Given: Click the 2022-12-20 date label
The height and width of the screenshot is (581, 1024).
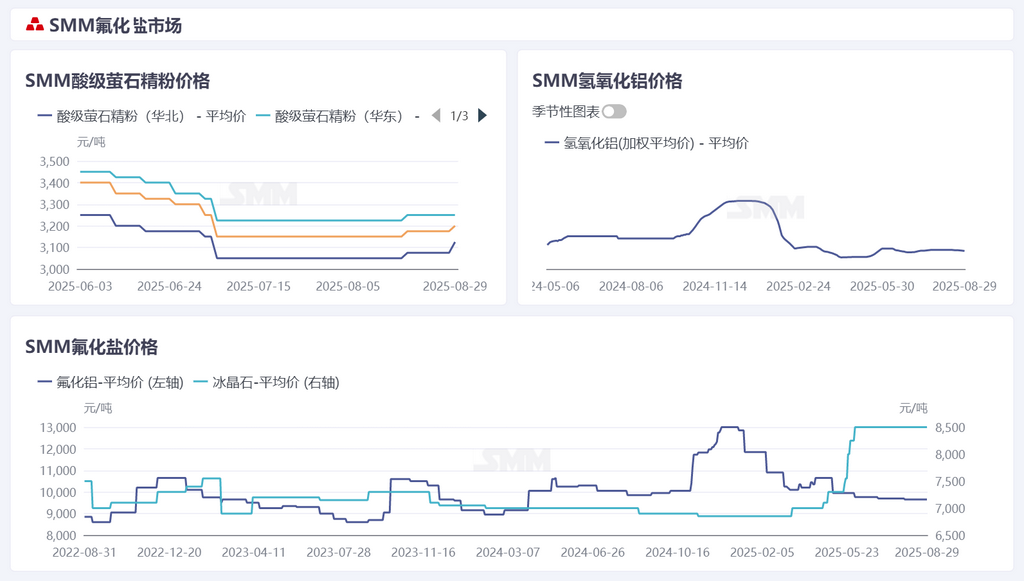Looking at the screenshot, I should 169,552.
